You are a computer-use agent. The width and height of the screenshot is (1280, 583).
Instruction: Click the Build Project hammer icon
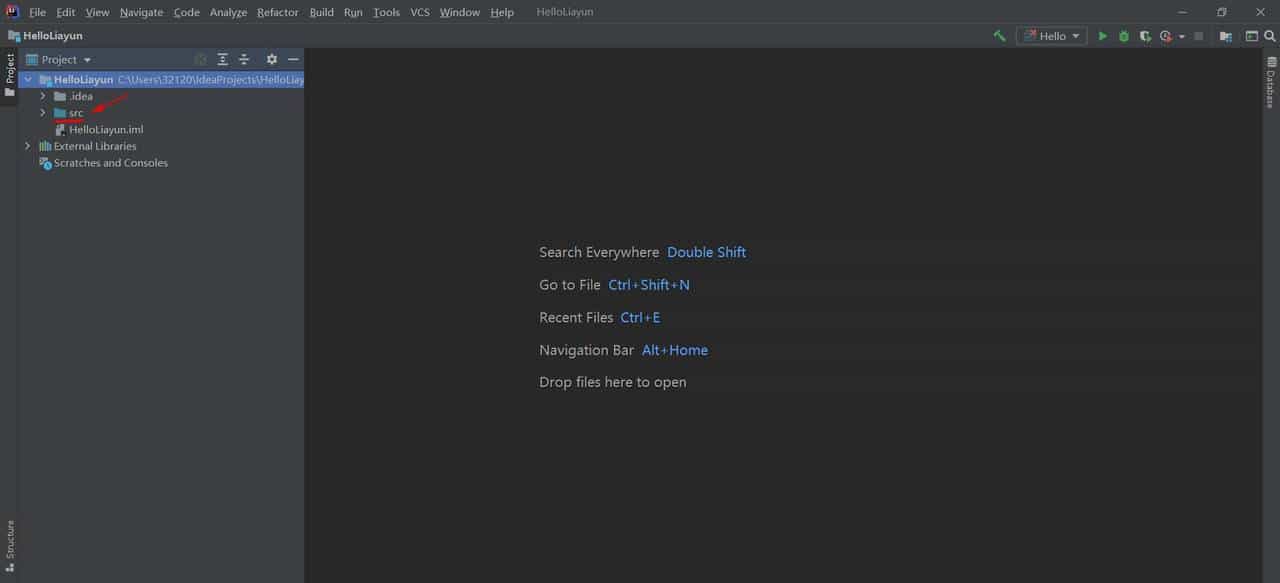pyautogui.click(x=999, y=35)
